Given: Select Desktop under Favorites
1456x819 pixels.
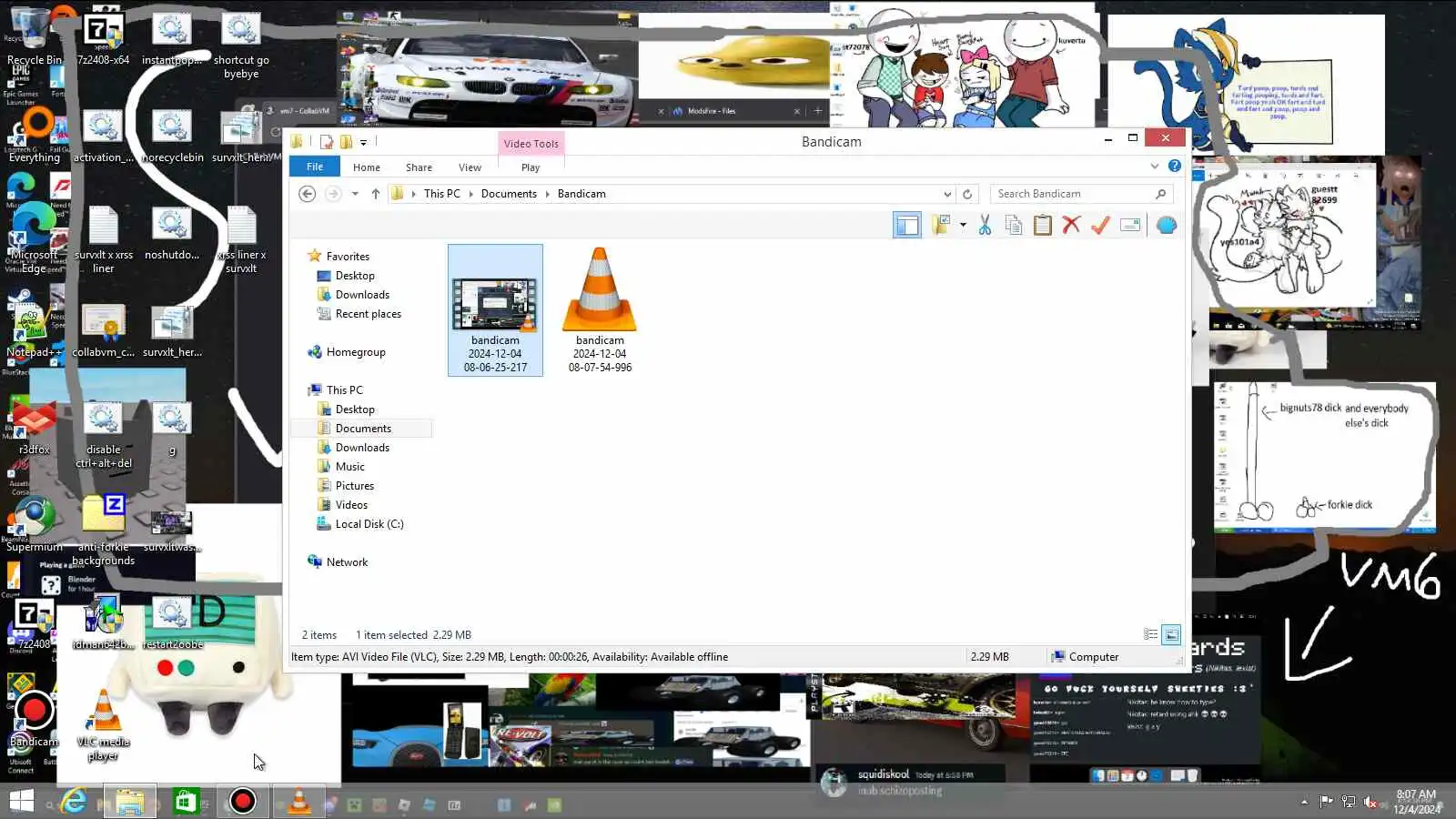Looking at the screenshot, I should pos(355,276).
